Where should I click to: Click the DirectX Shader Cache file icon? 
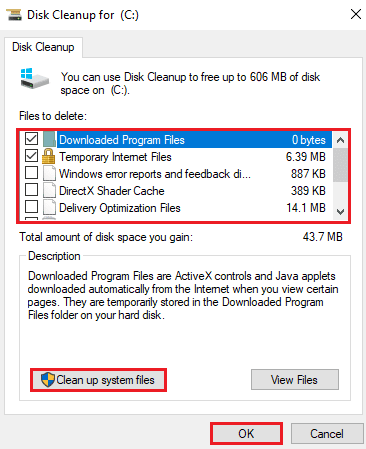[x=49, y=191]
